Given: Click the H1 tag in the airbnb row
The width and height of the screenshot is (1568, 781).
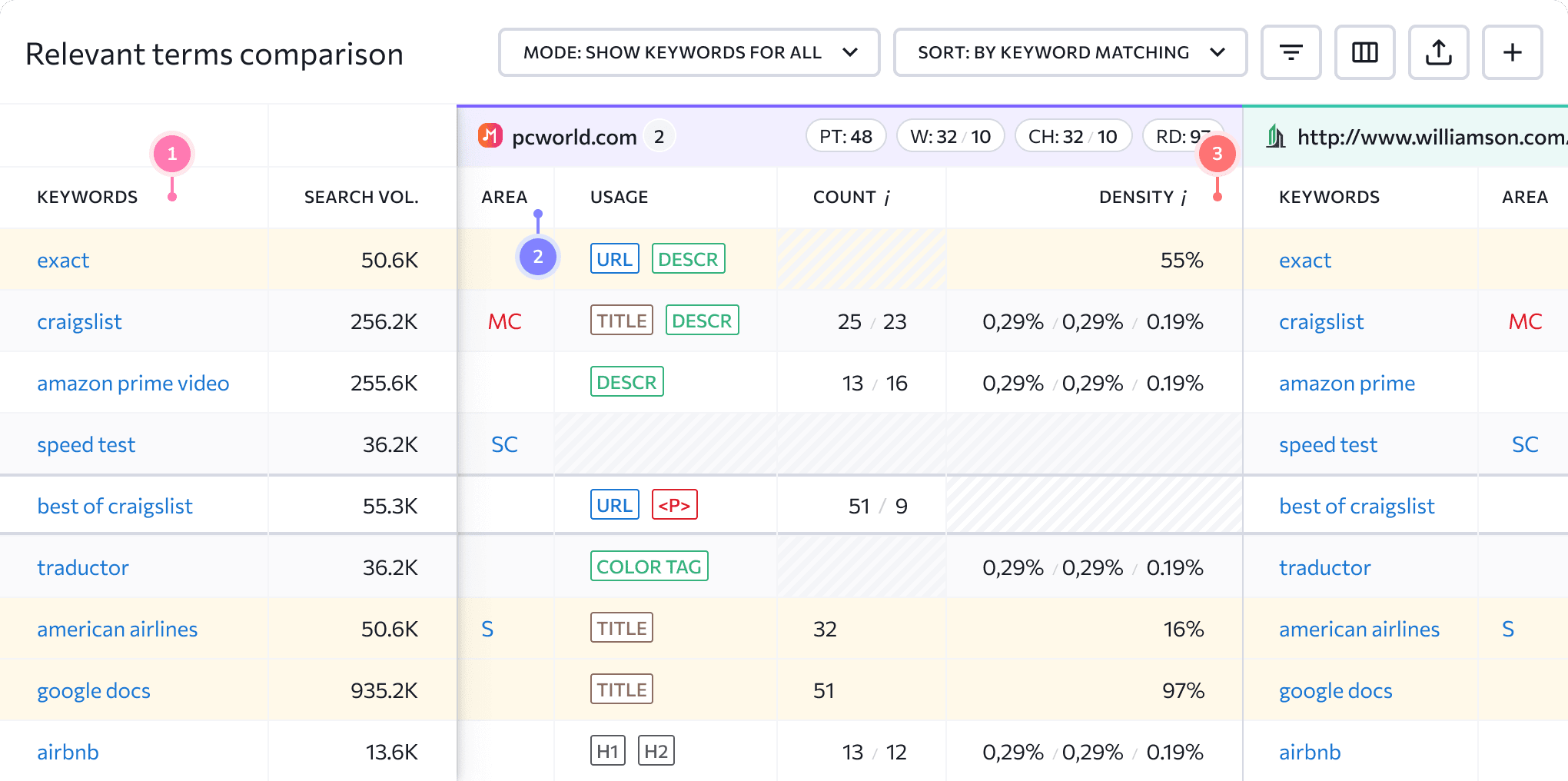Looking at the screenshot, I should click(x=607, y=751).
